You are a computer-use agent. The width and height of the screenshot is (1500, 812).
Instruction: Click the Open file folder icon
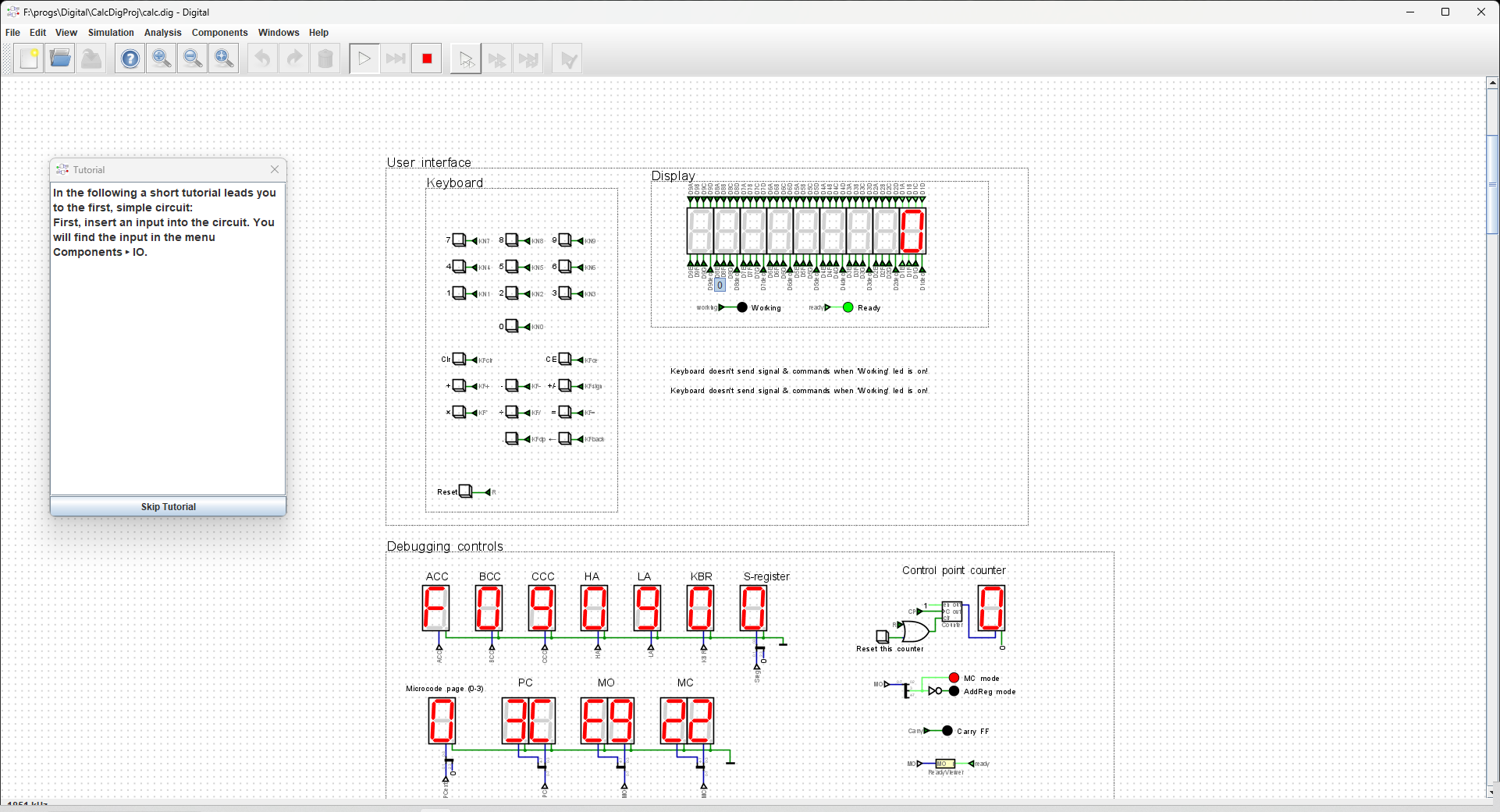[60, 59]
